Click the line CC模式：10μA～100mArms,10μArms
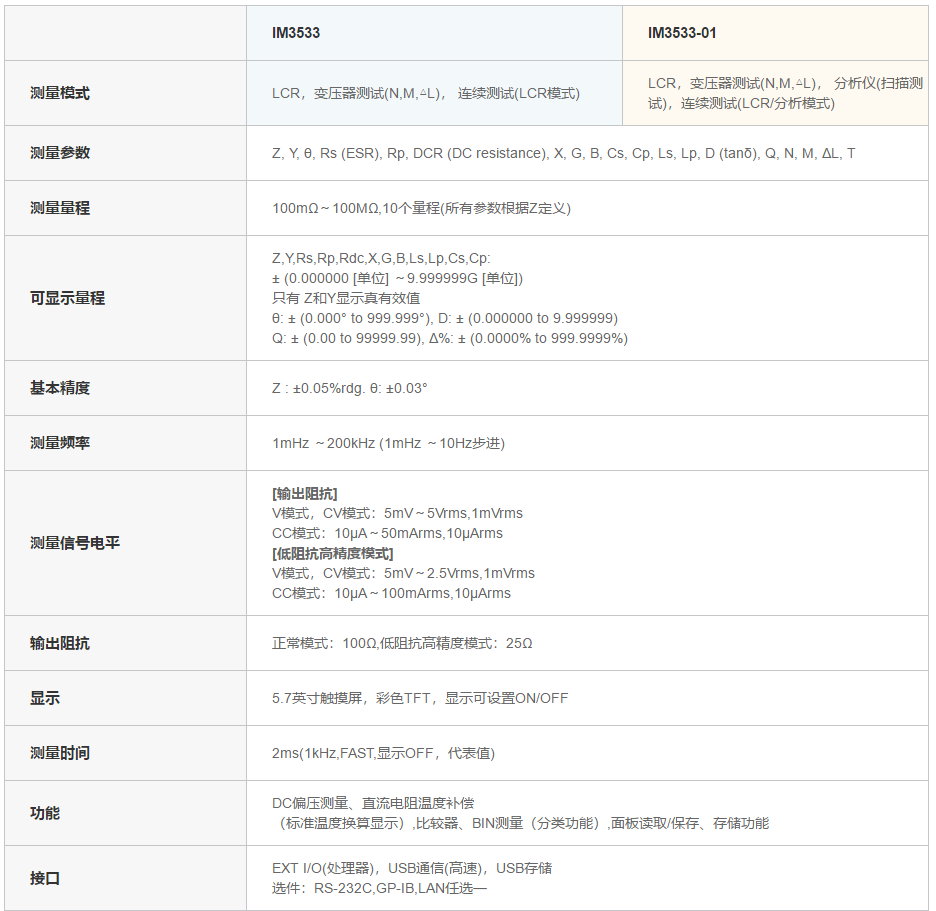The width and height of the screenshot is (936, 911). 391,593
